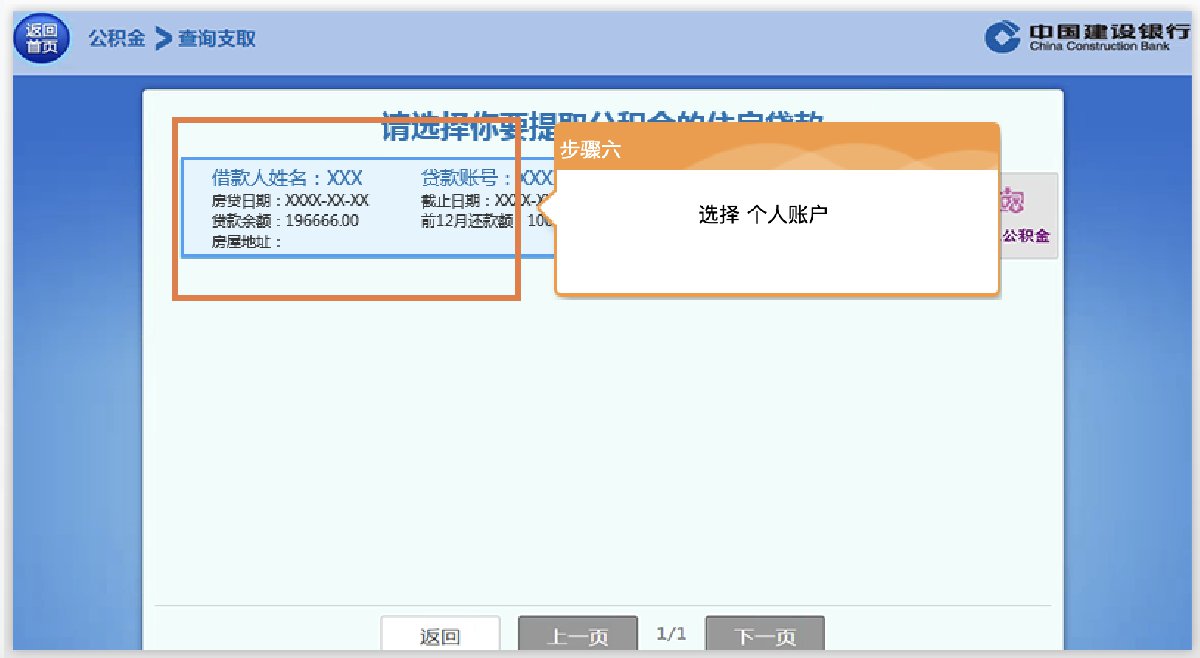Select the loan card with 借款人姓名：XXX

coord(368,207)
